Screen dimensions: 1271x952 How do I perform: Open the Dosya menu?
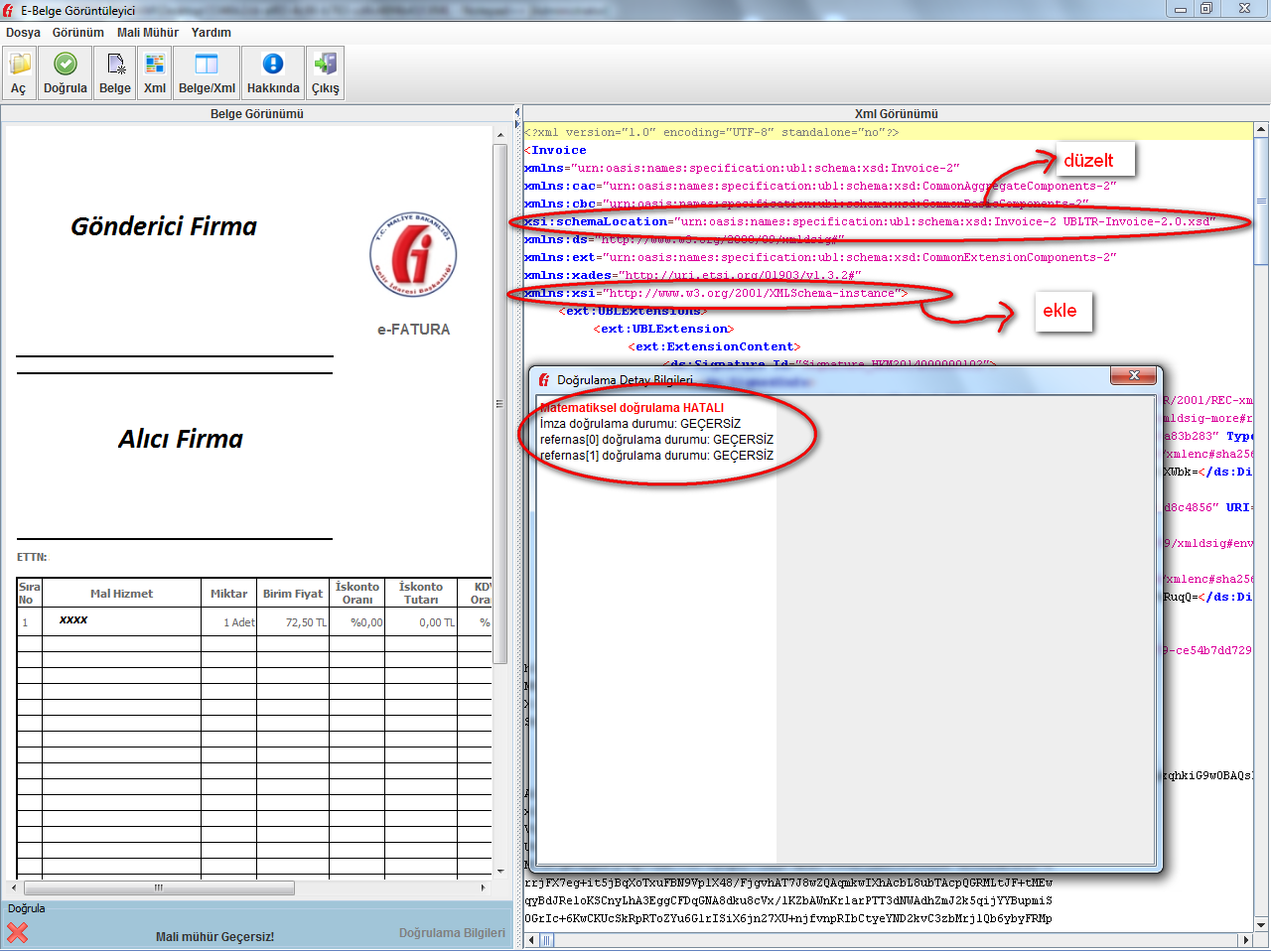(x=23, y=33)
